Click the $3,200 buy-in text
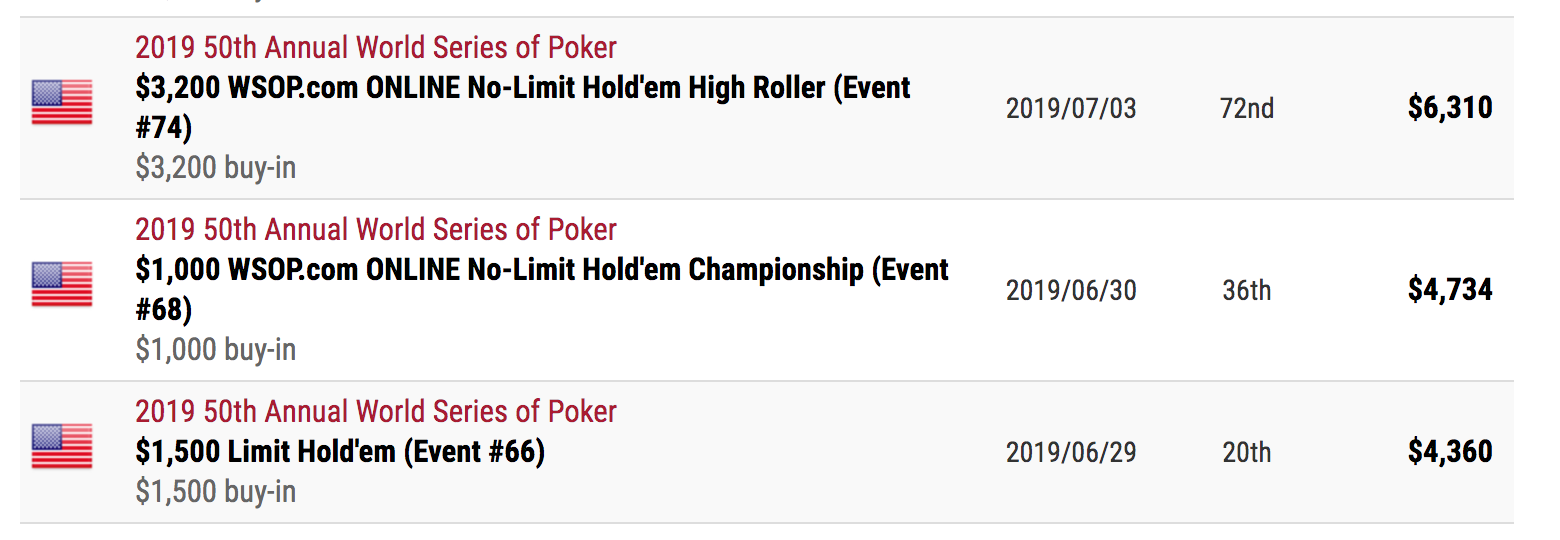Image resolution: width=1560 pixels, height=540 pixels. coord(216,167)
